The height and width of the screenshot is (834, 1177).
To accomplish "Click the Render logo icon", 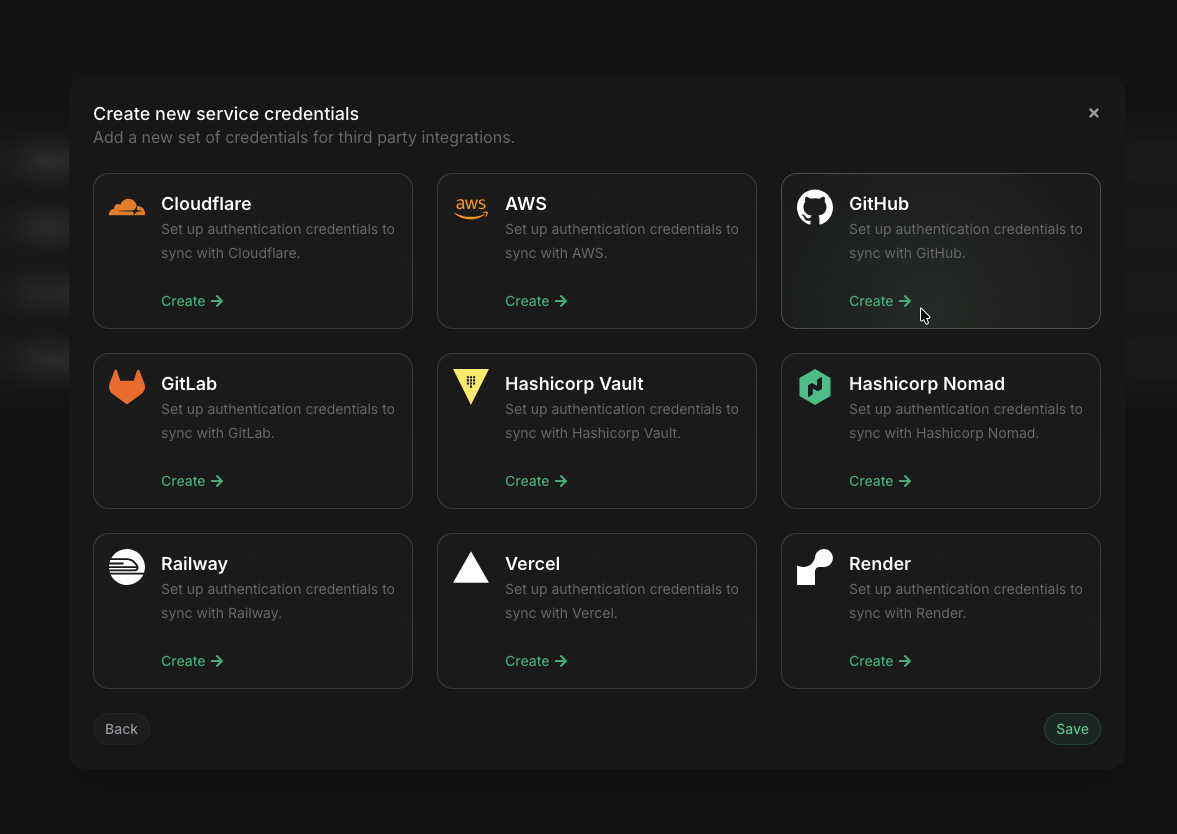I will pyautogui.click(x=815, y=566).
